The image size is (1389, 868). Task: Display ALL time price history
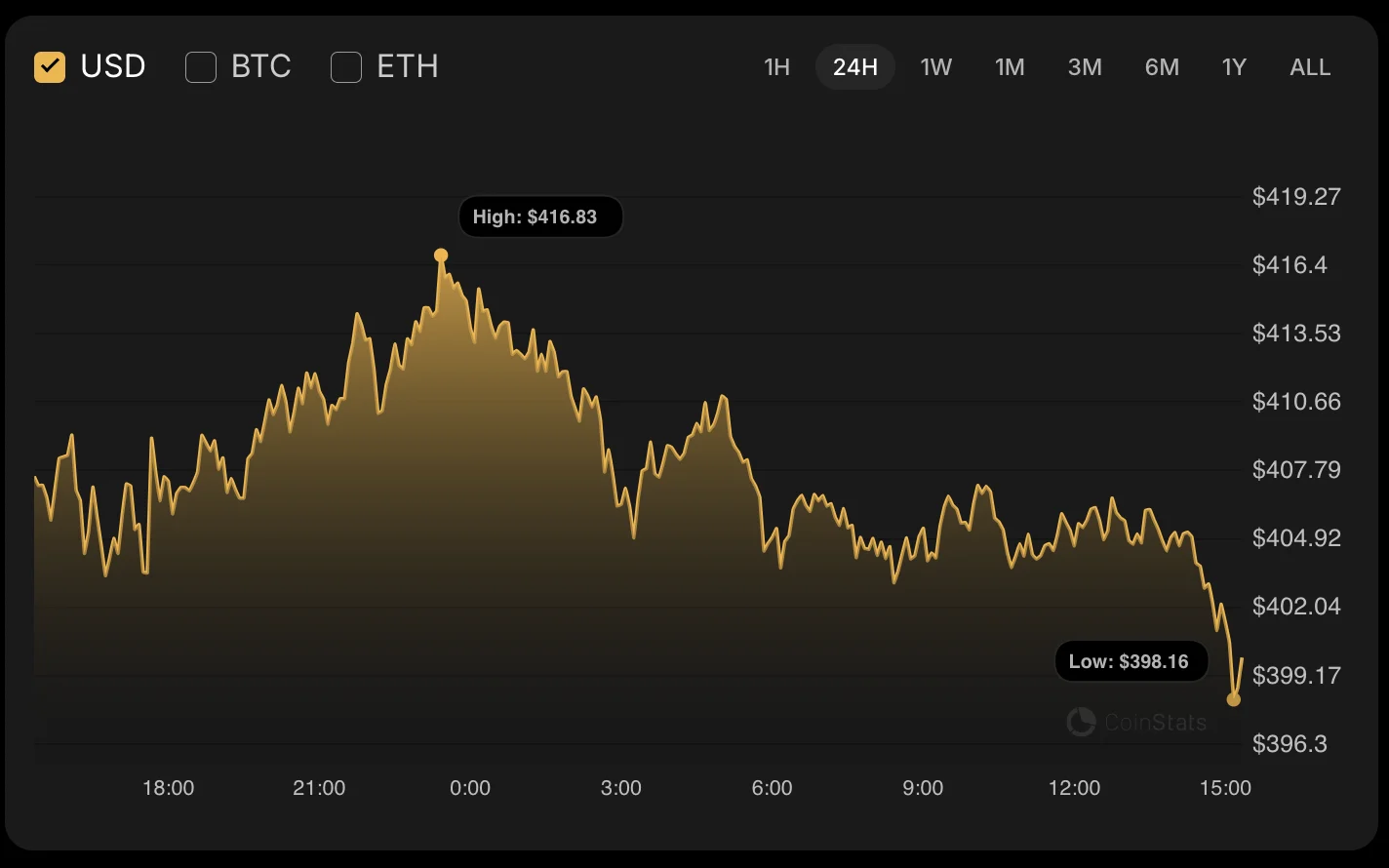(x=1310, y=67)
